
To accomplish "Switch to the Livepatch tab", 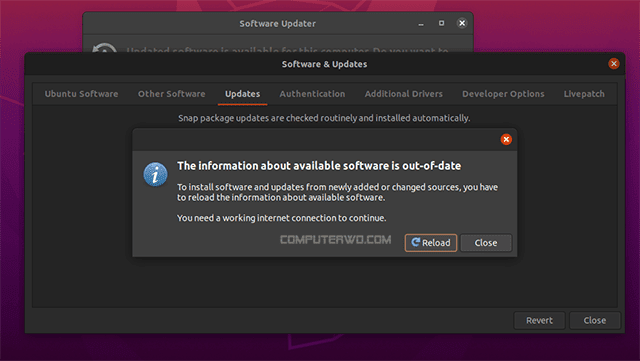I will click(584, 94).
